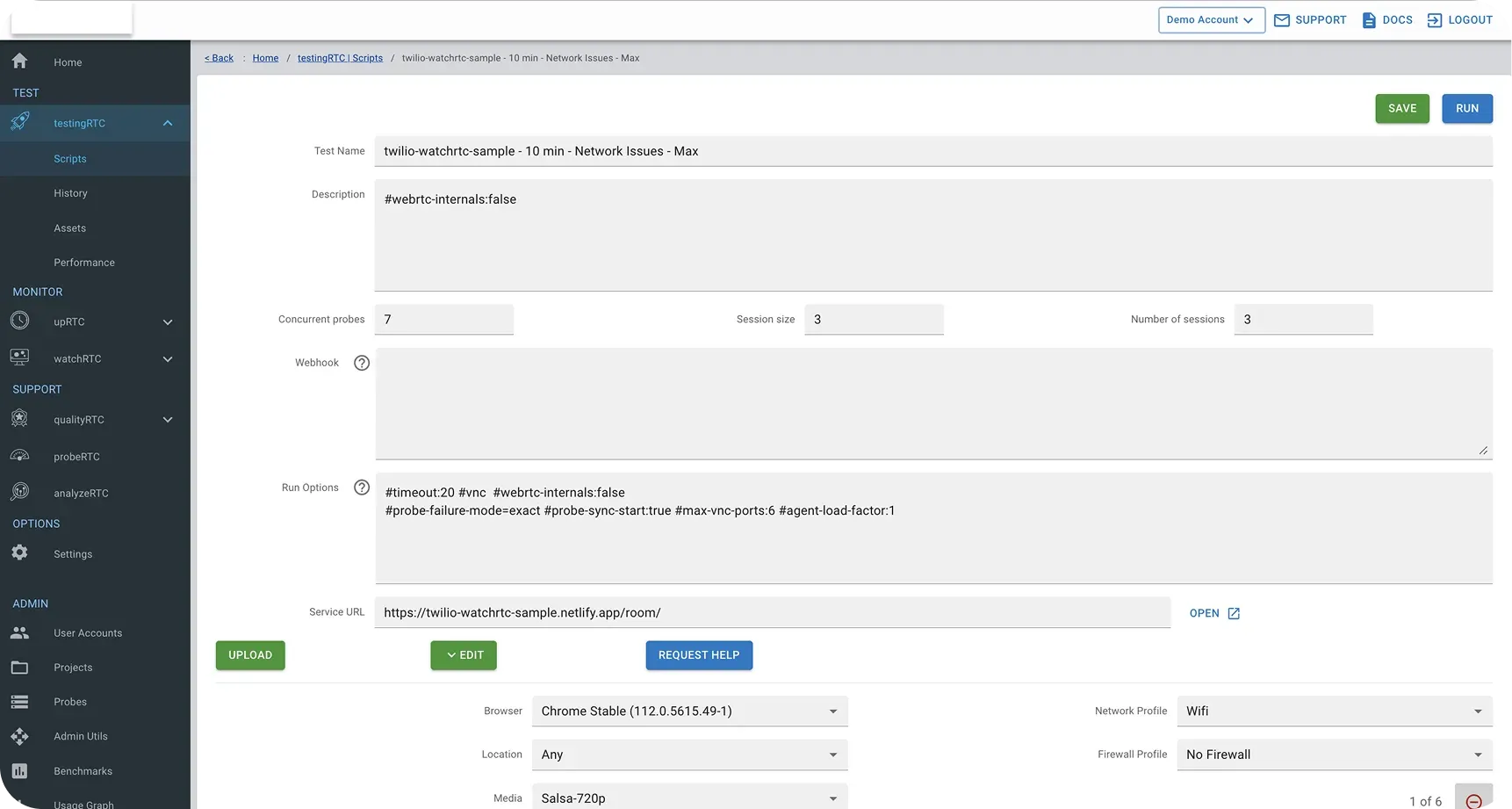Go to Performance in the sidebar
This screenshot has width=1512, height=809.
coord(84,263)
